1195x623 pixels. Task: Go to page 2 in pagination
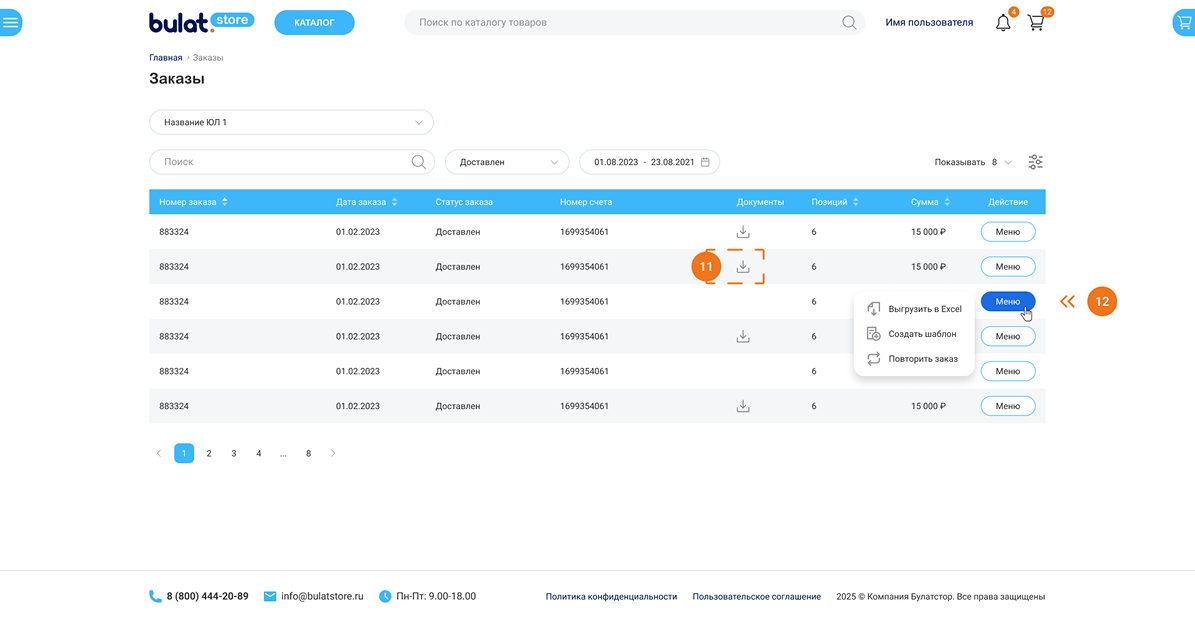point(209,453)
